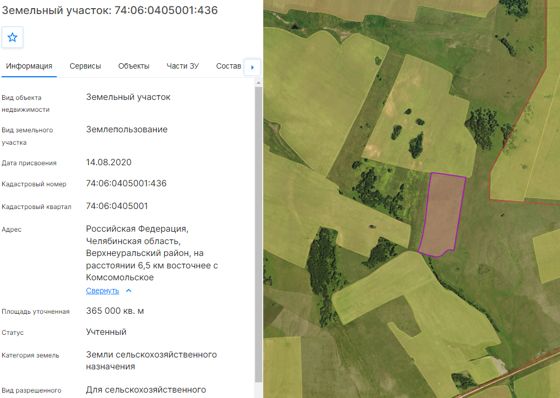The width and height of the screenshot is (560, 398).
Task: Click the Для сельскохозяйственного usage value
Action: point(146,389)
